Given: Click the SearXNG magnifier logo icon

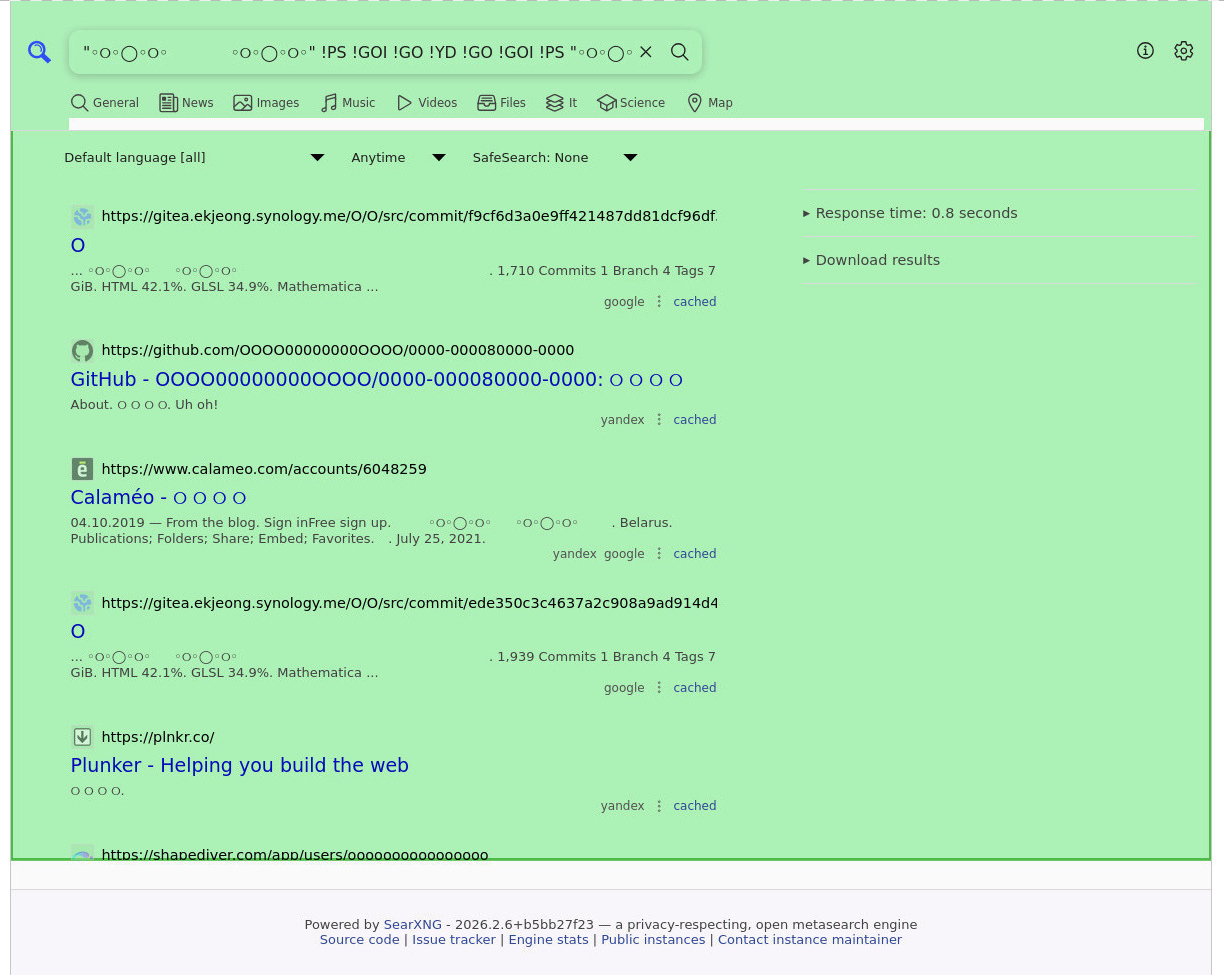Looking at the screenshot, I should (39, 52).
